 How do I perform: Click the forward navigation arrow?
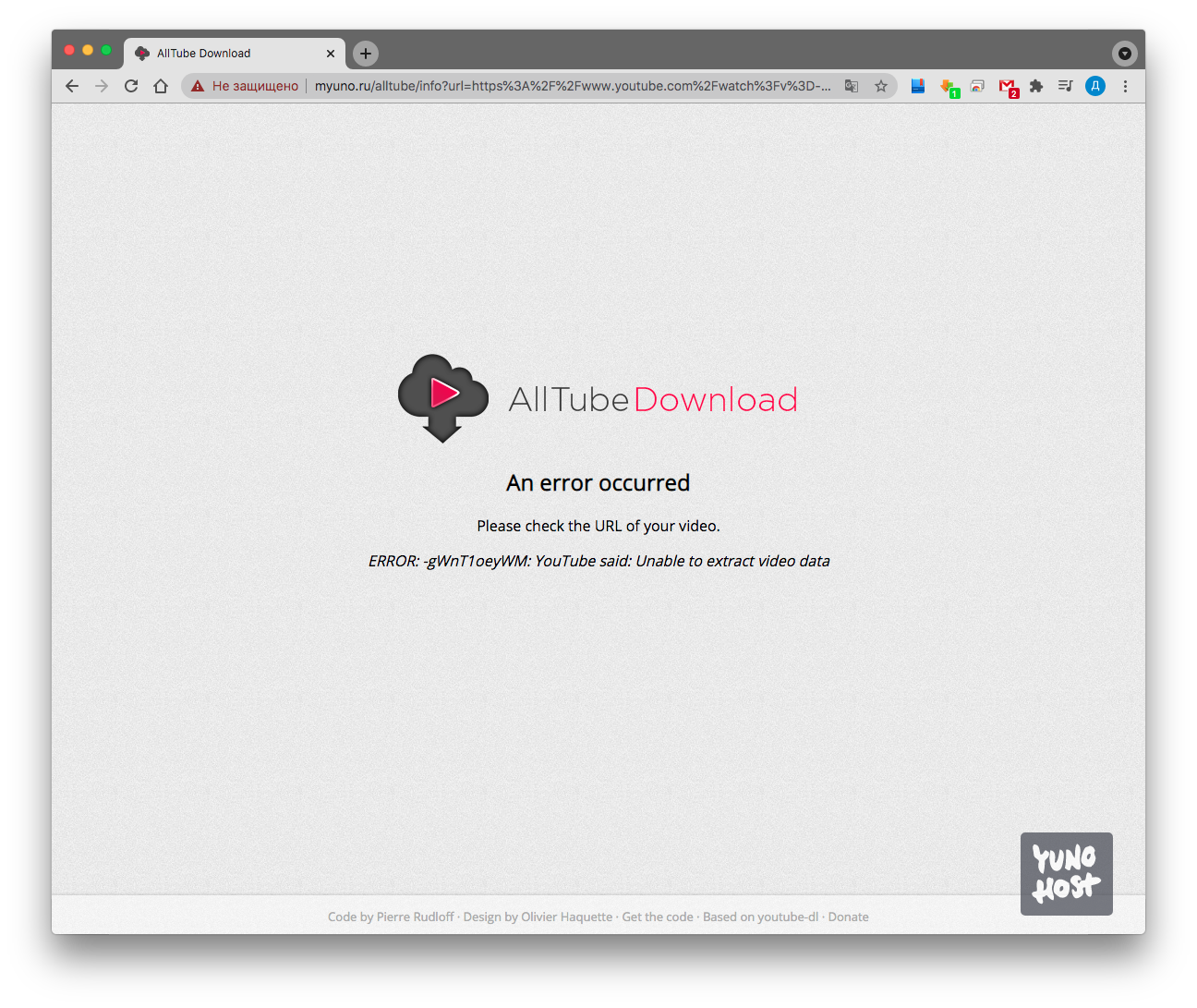pyautogui.click(x=102, y=86)
